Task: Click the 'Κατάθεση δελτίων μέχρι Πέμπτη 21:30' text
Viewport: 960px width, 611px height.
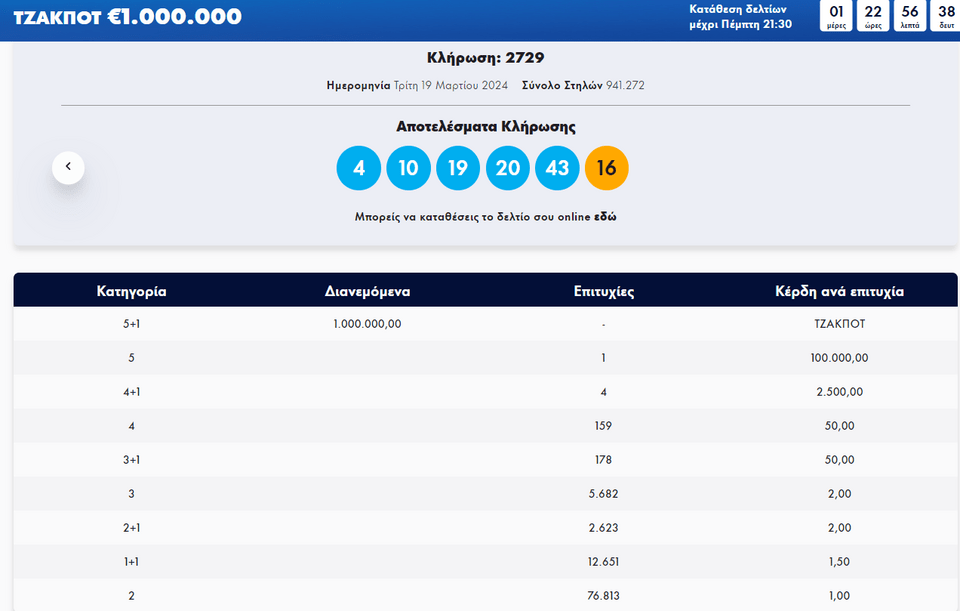Action: pyautogui.click(x=740, y=17)
